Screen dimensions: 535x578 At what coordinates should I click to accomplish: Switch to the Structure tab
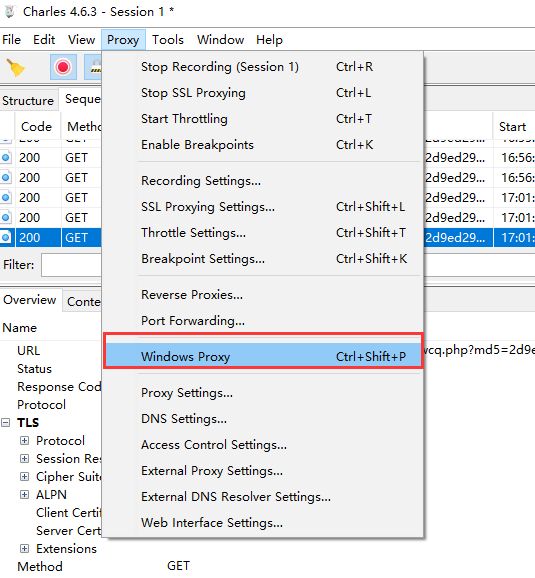tap(28, 100)
